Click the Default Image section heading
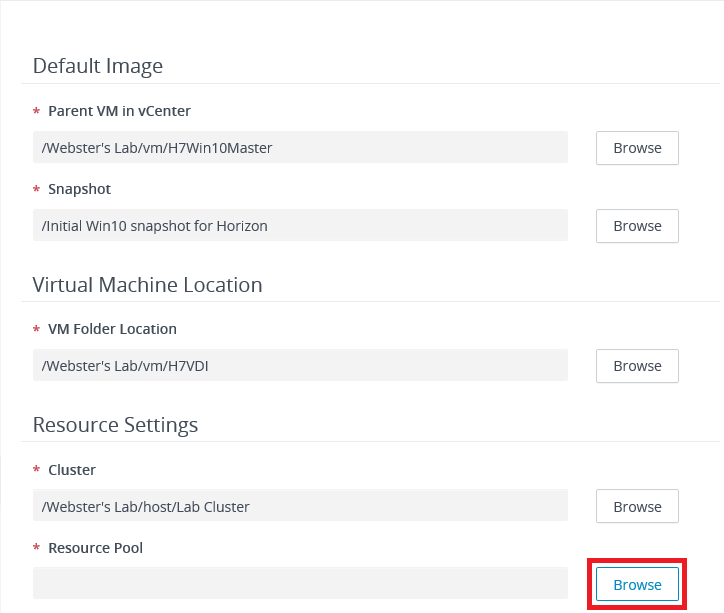This screenshot has height=613, width=724. (98, 66)
